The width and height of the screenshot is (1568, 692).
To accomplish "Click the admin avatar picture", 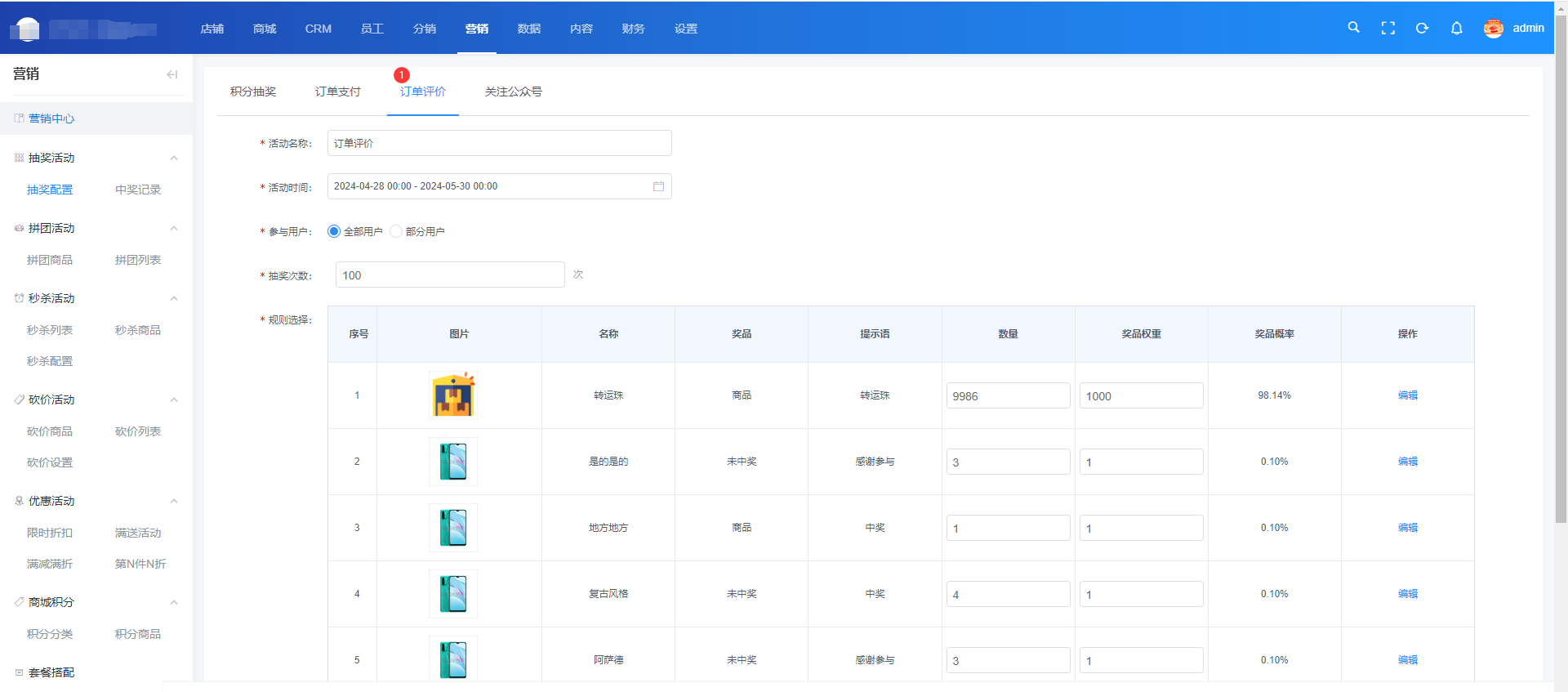I will coord(1494,29).
